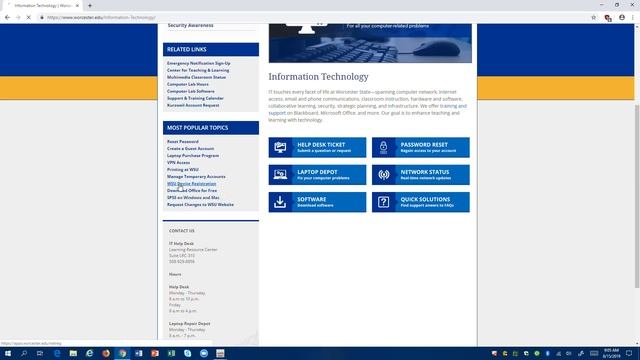Click the taskbar clock and date

pyautogui.click(x=611, y=353)
